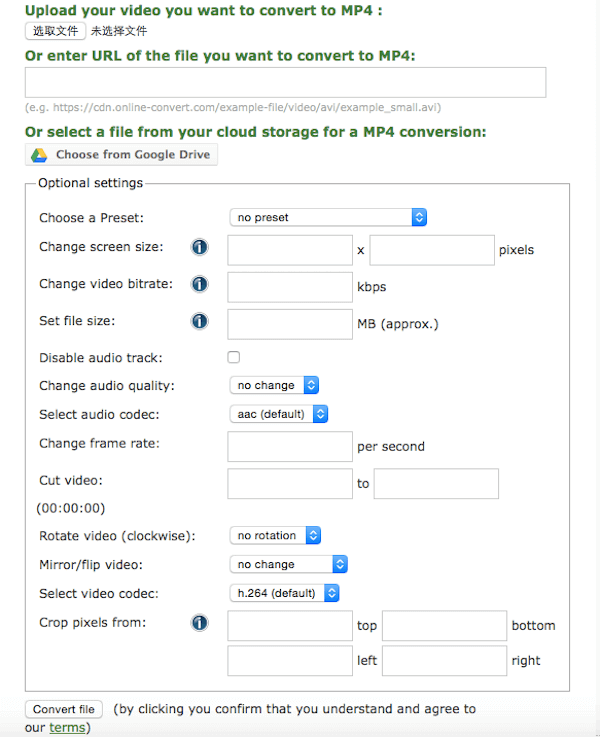
Task: Click the crop bottom pixels field
Action: [444, 626]
